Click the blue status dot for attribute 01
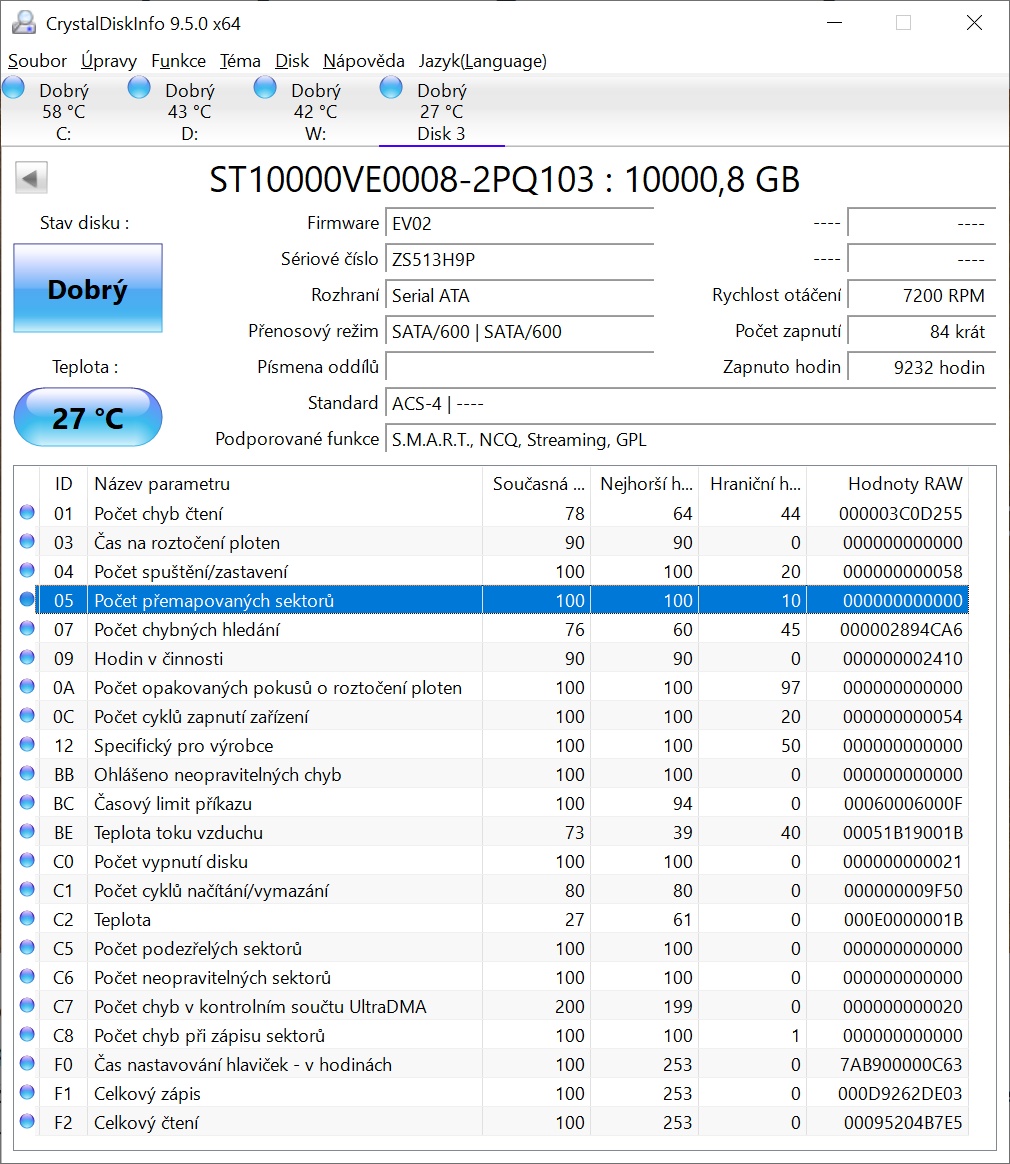This screenshot has height=1164, width=1010. click(x=27, y=512)
